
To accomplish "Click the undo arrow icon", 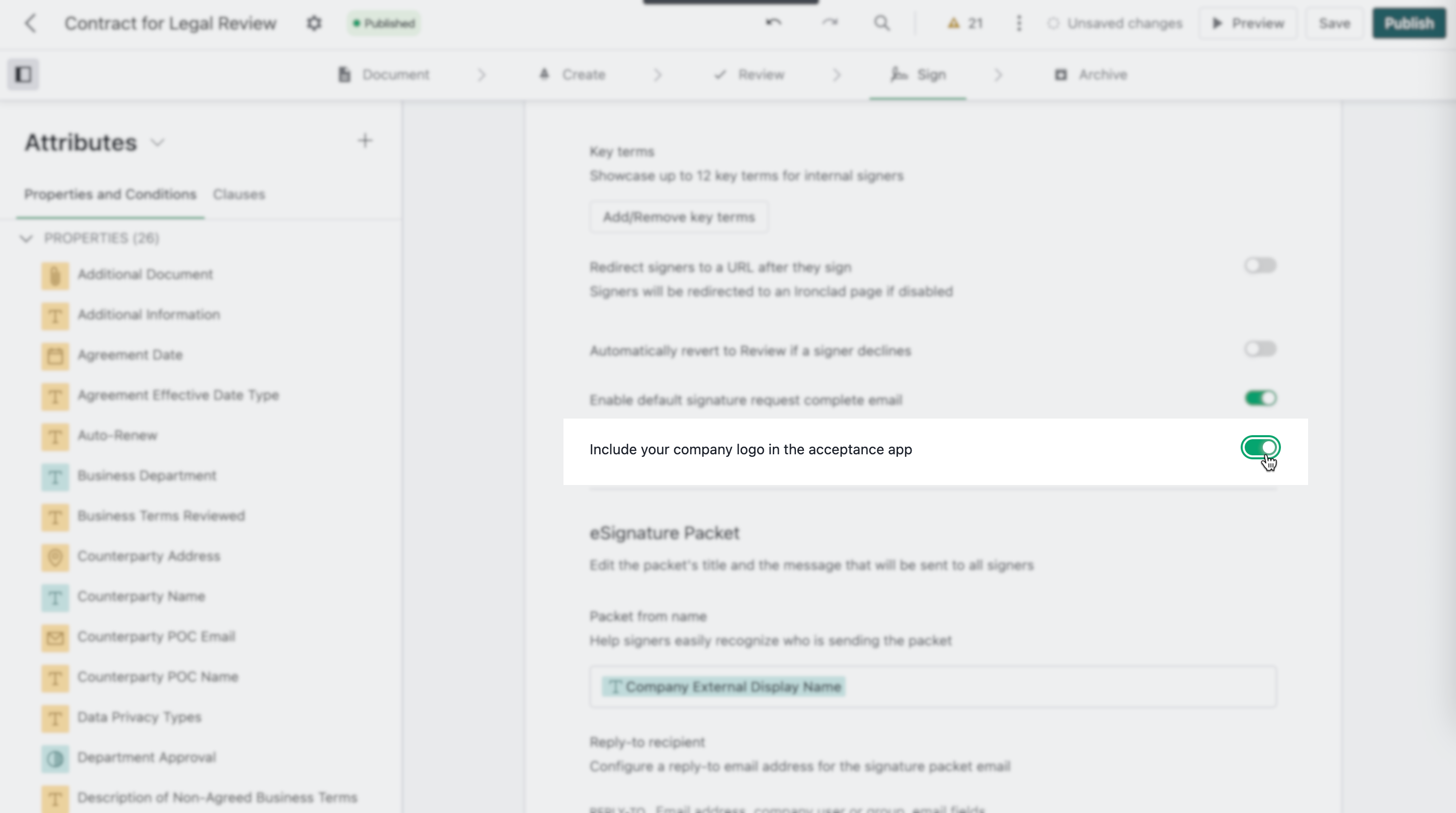I will point(773,23).
